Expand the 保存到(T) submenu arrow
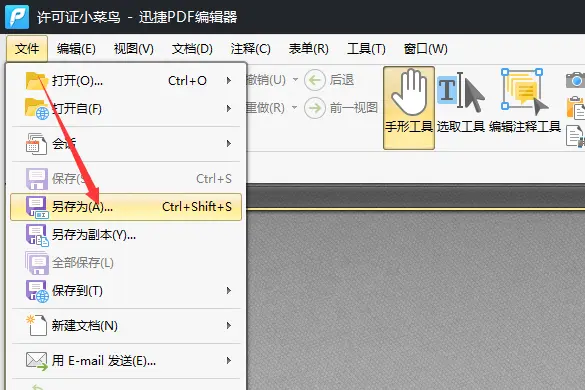 229,291
